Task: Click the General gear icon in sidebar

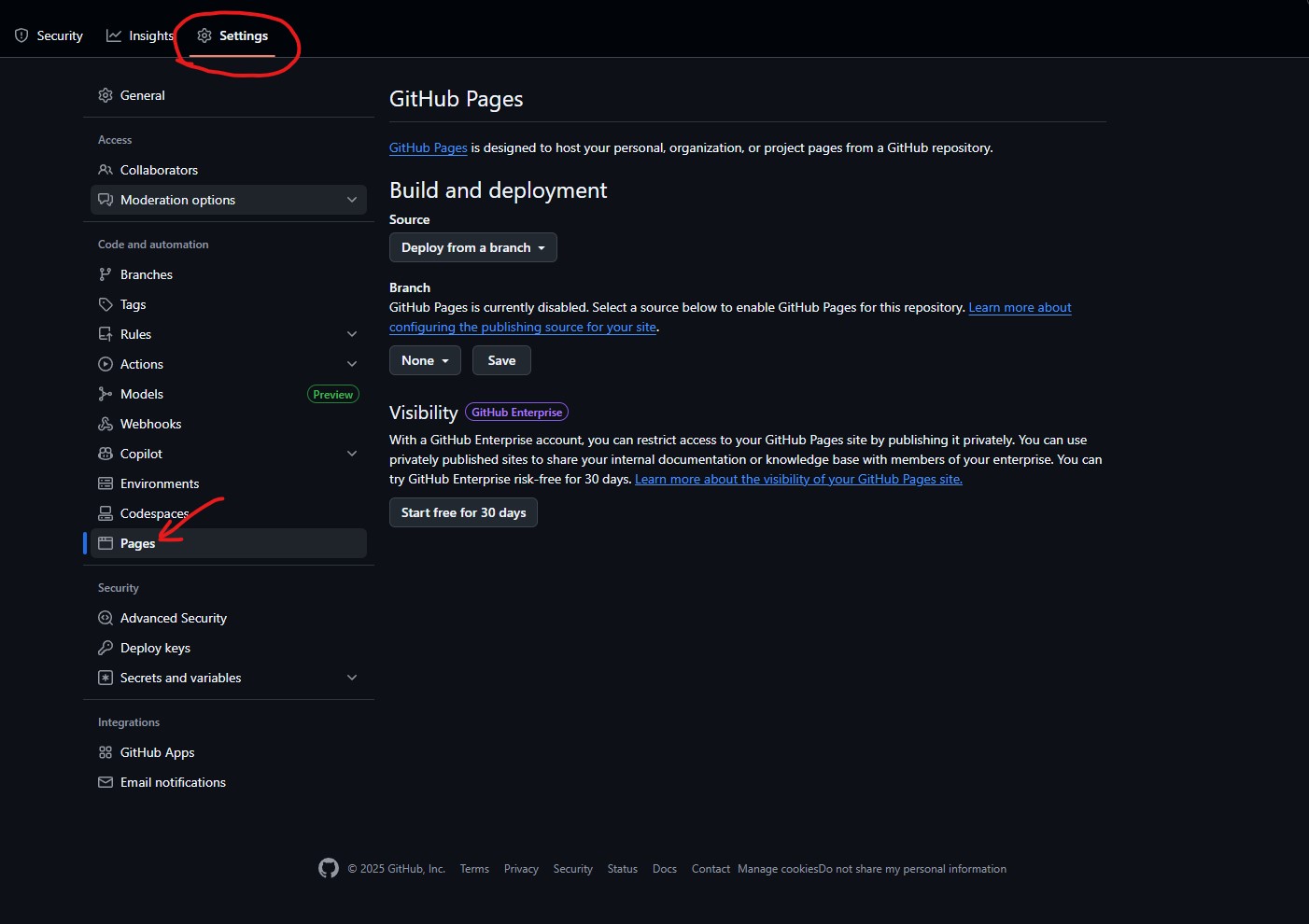Action: click(x=106, y=95)
